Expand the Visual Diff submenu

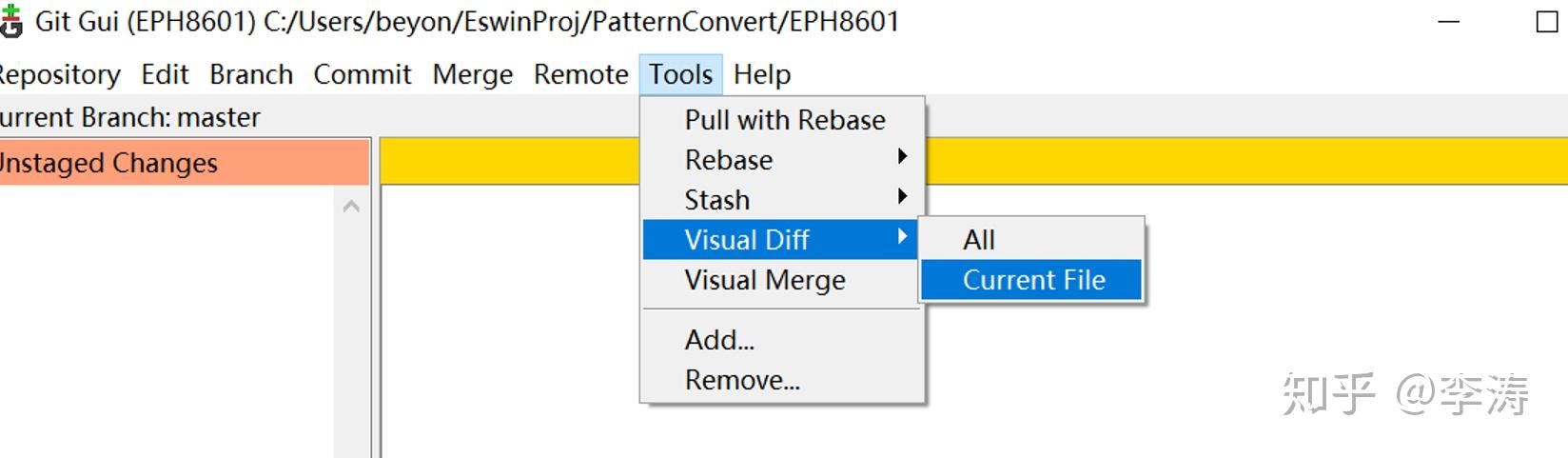781,239
